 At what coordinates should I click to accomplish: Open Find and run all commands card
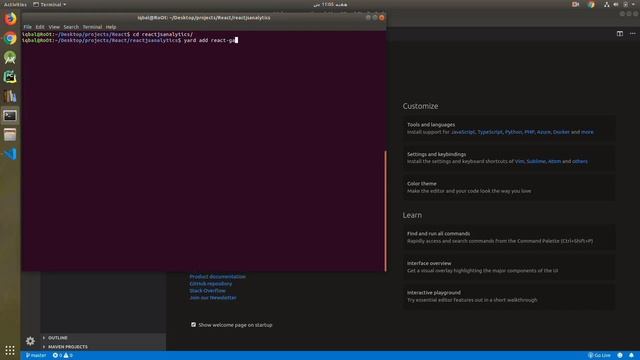click(509, 238)
